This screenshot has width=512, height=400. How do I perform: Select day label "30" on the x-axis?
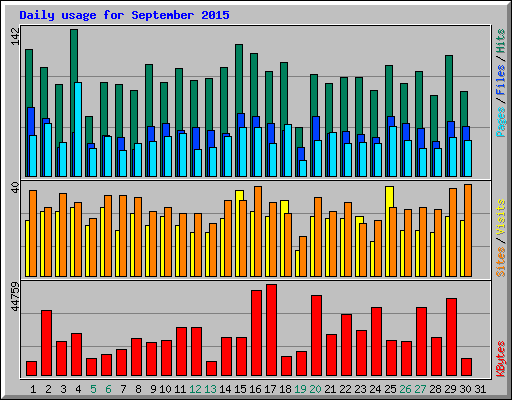pyautogui.click(x=465, y=389)
